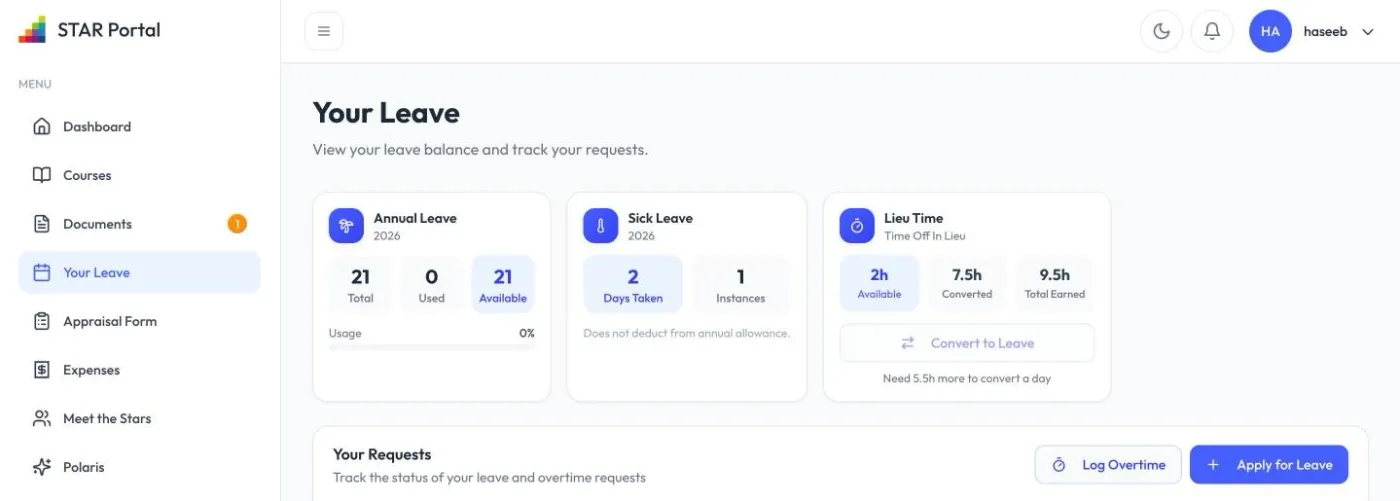Click the Annual Leave palm tree icon
The width and height of the screenshot is (1400, 501).
[x=346, y=225]
